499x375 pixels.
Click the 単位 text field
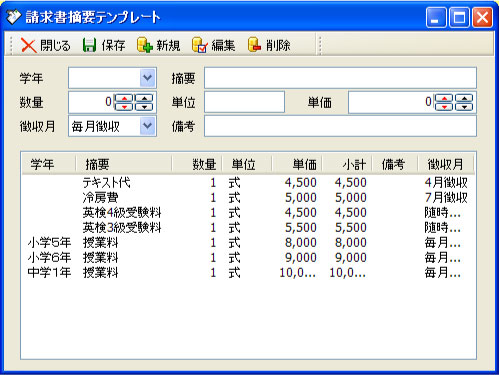244,102
